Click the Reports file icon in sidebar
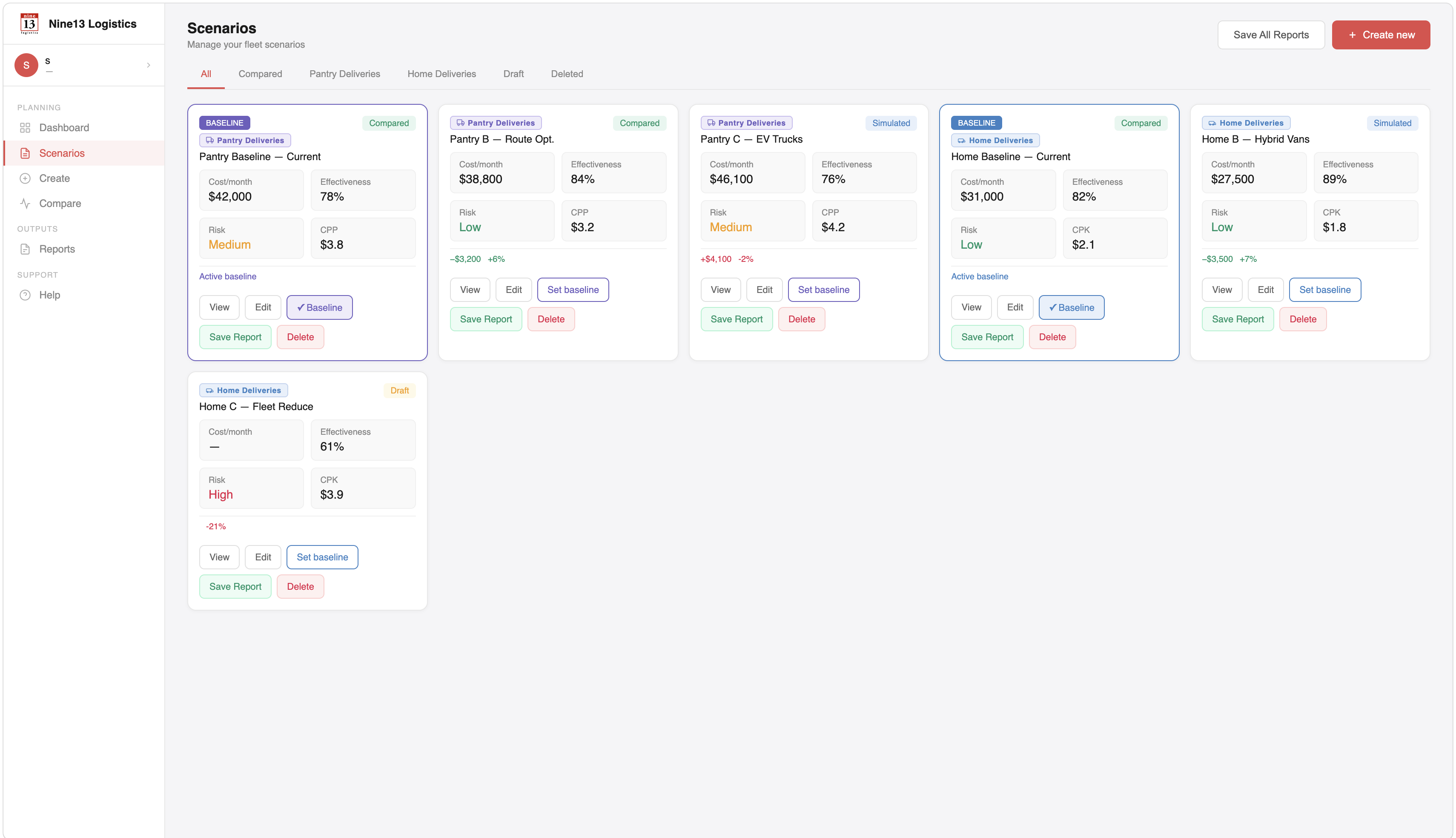Image resolution: width=1456 pixels, height=838 pixels. pyautogui.click(x=25, y=249)
